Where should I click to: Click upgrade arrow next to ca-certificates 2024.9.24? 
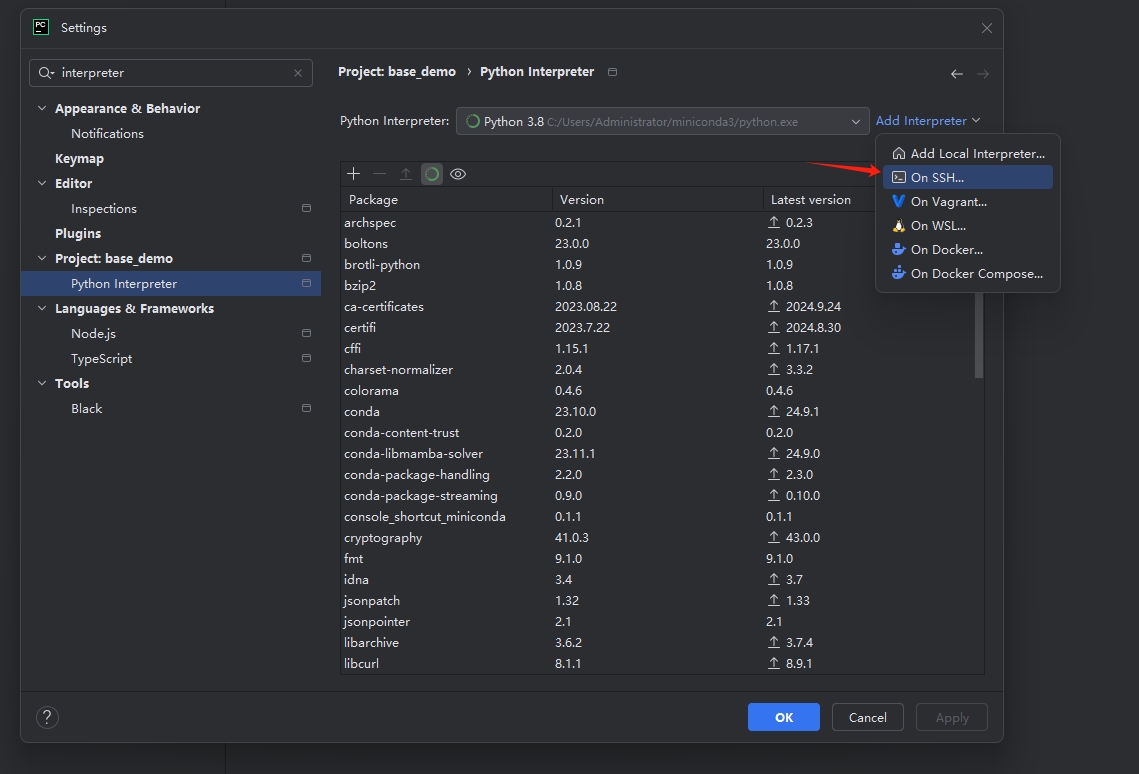tap(774, 306)
